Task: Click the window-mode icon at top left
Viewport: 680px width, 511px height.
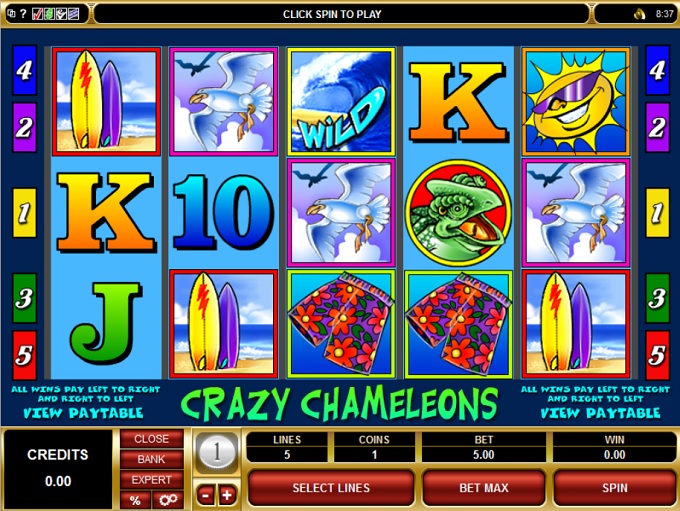Action: (x=12, y=14)
